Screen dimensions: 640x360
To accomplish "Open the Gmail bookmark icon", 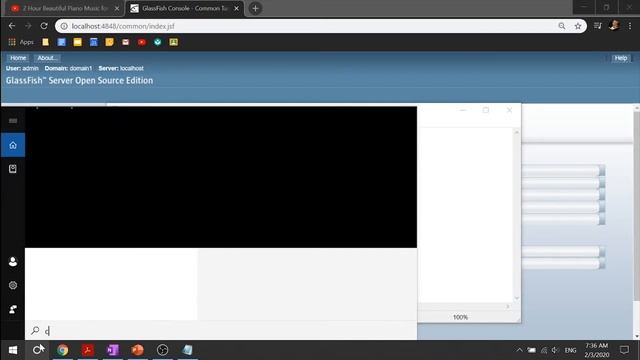I will coord(126,42).
